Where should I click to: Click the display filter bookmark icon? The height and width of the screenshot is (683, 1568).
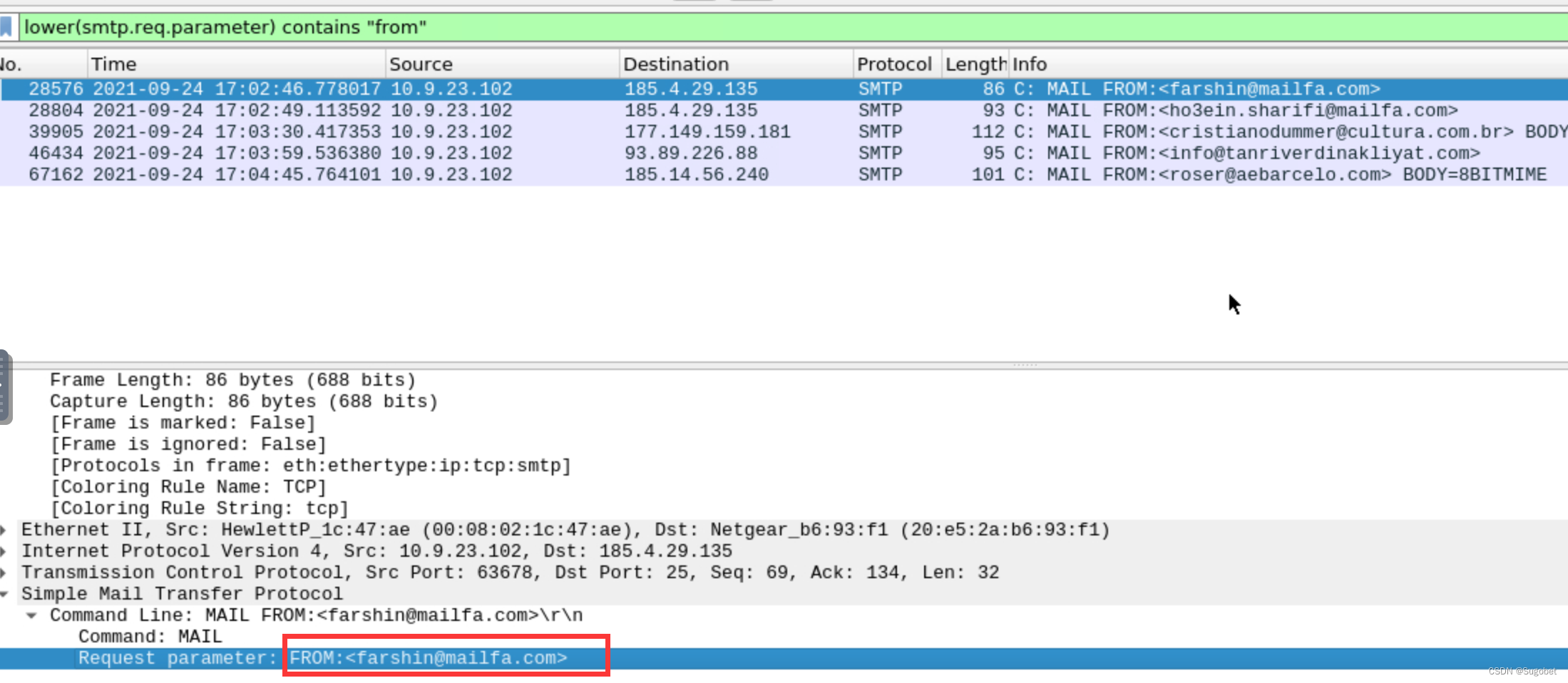(x=6, y=27)
